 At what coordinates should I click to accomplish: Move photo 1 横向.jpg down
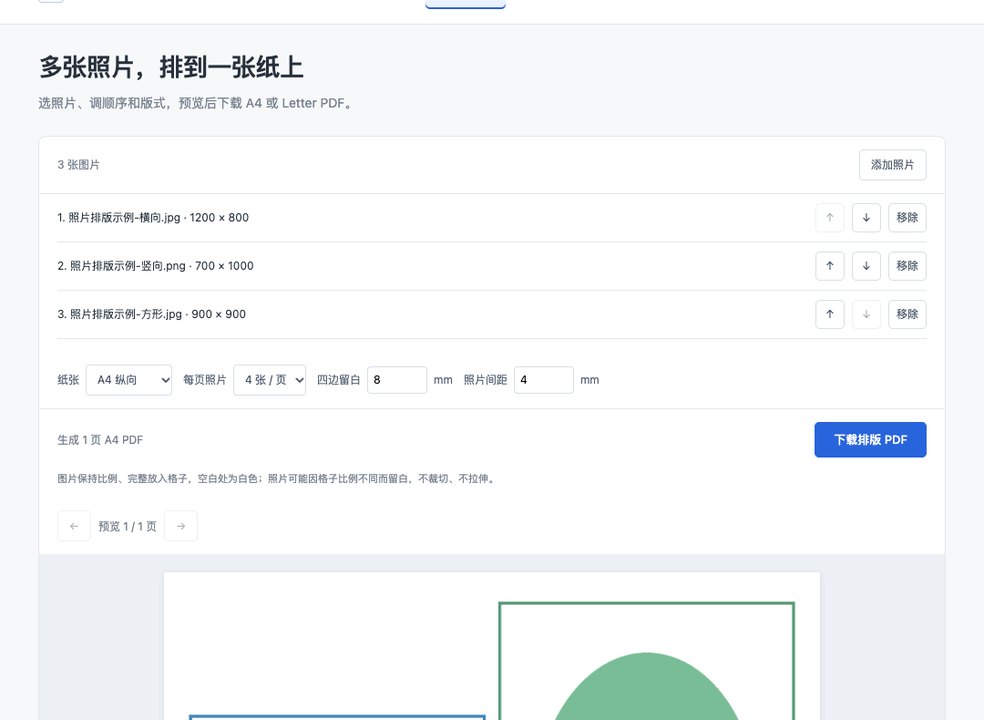pos(866,218)
